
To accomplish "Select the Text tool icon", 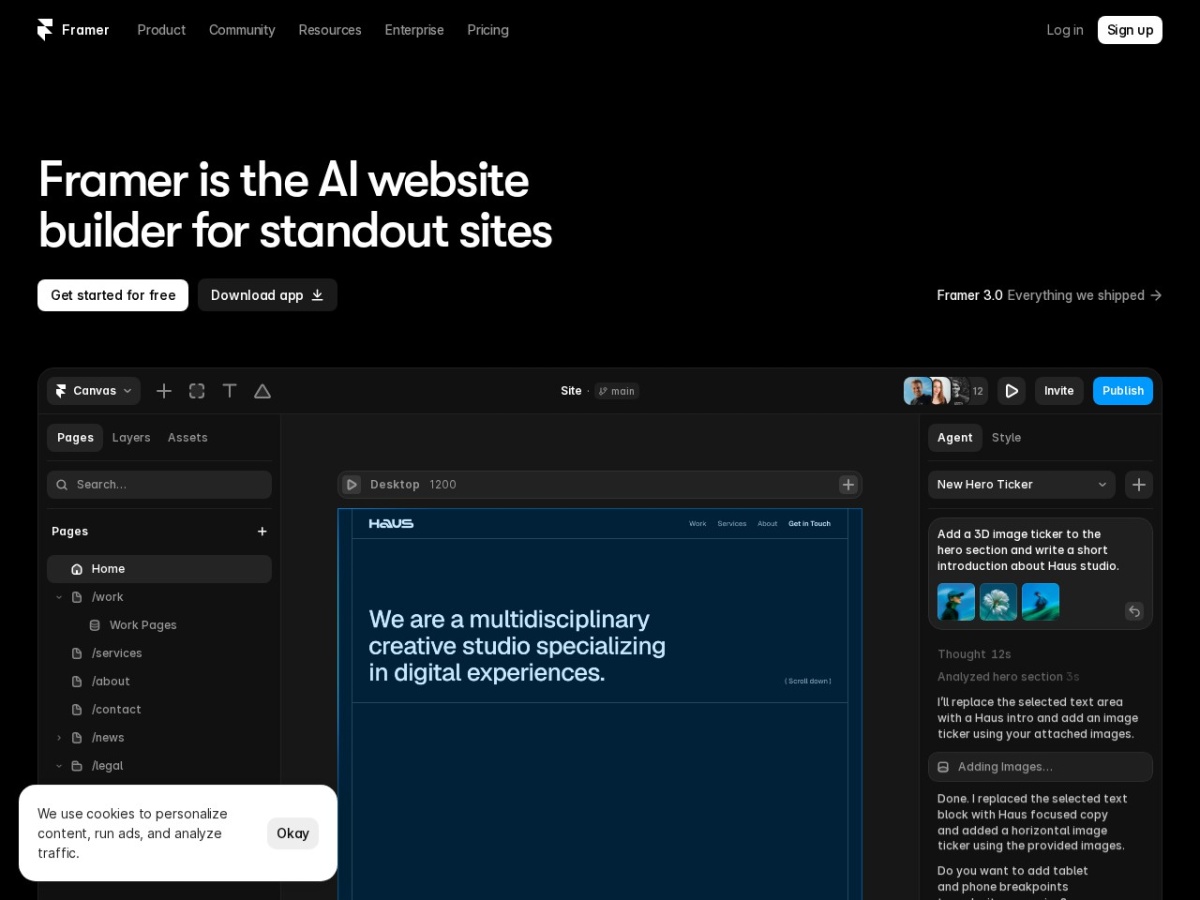I will (x=230, y=391).
